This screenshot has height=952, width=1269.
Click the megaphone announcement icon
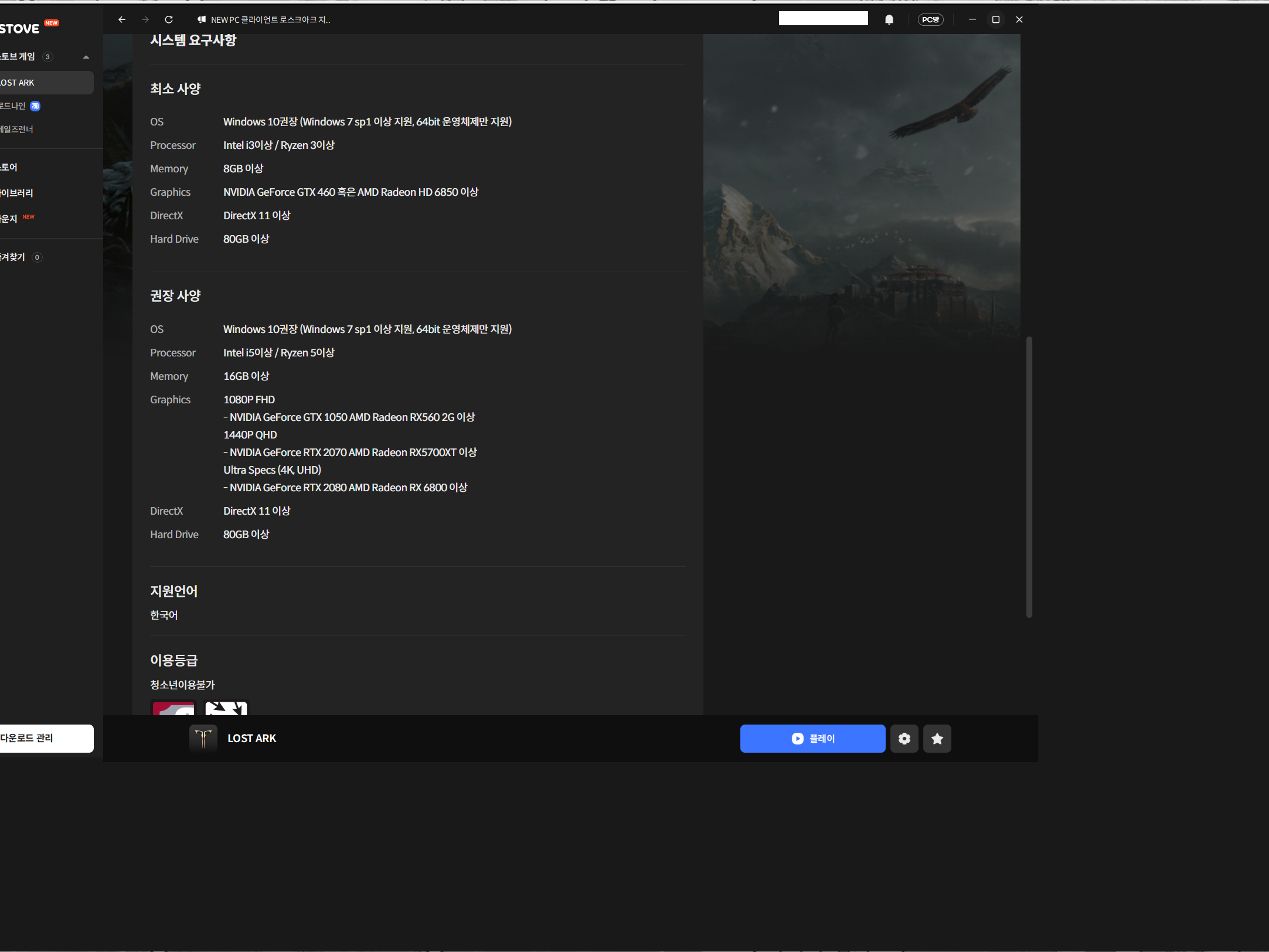click(x=202, y=19)
